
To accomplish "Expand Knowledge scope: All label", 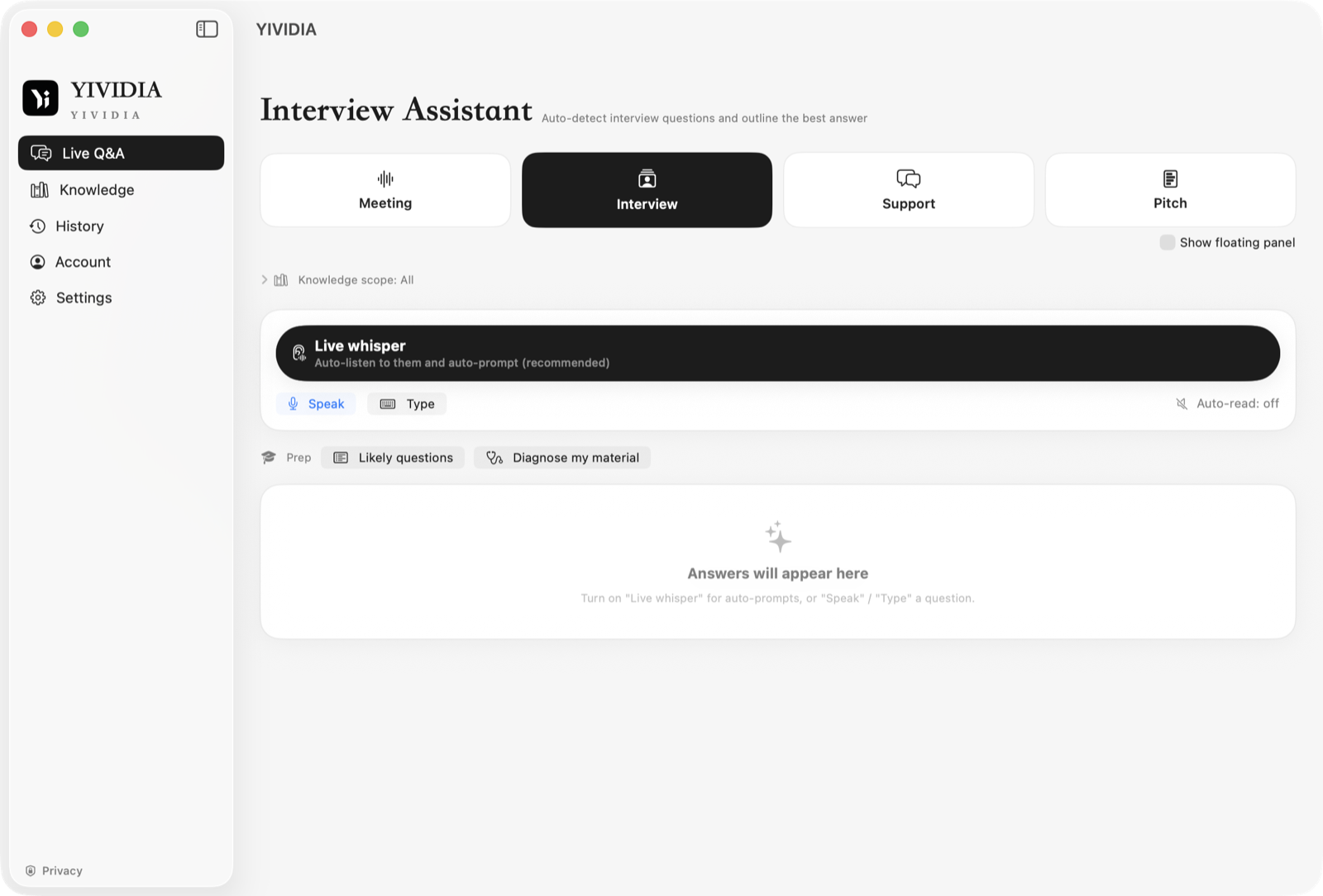I will [356, 279].
